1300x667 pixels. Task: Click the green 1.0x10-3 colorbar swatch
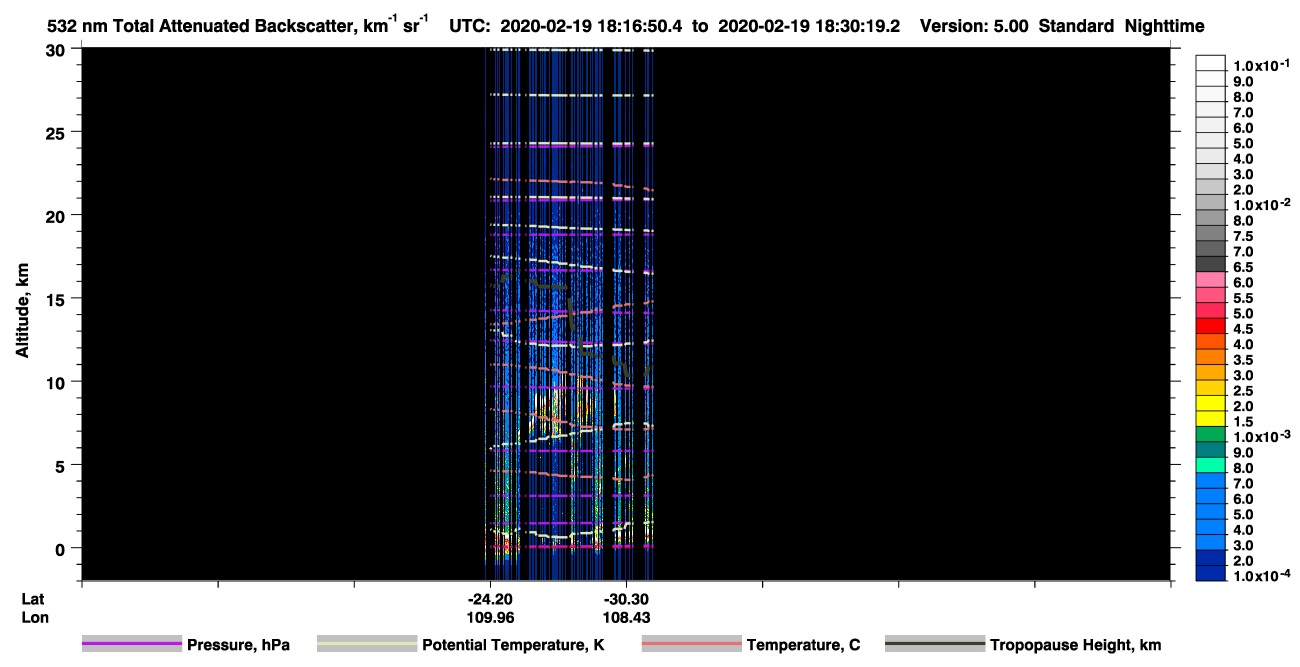(x=1211, y=434)
